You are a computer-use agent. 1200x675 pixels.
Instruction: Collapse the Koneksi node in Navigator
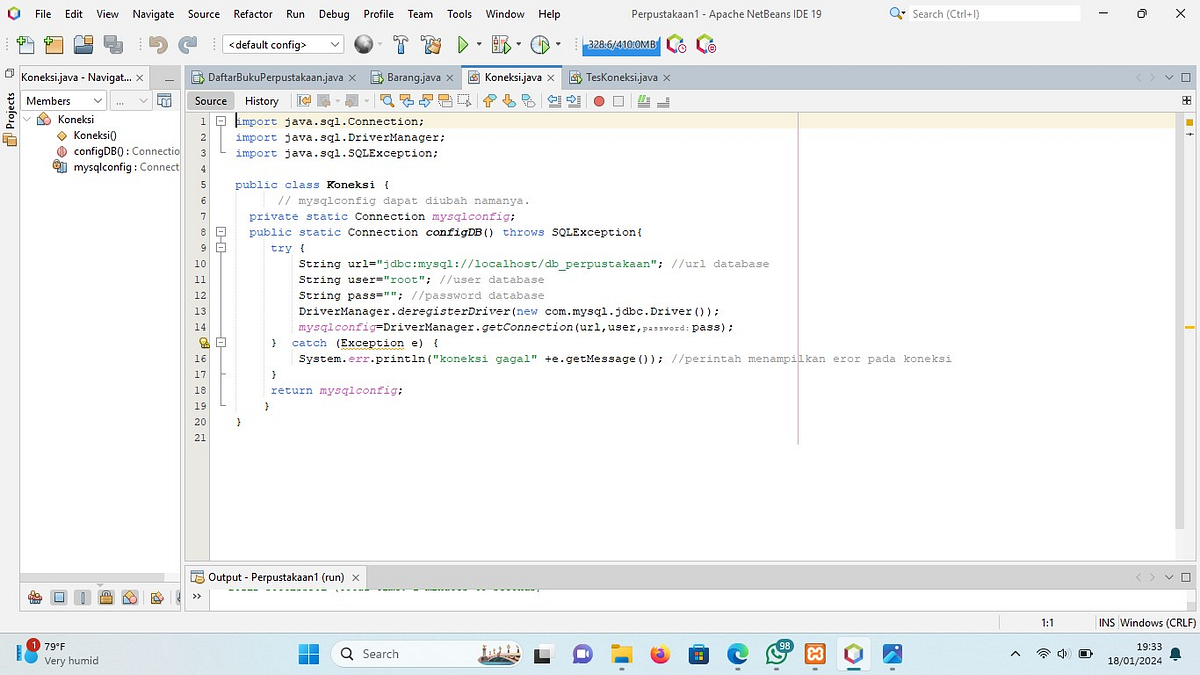(27, 119)
